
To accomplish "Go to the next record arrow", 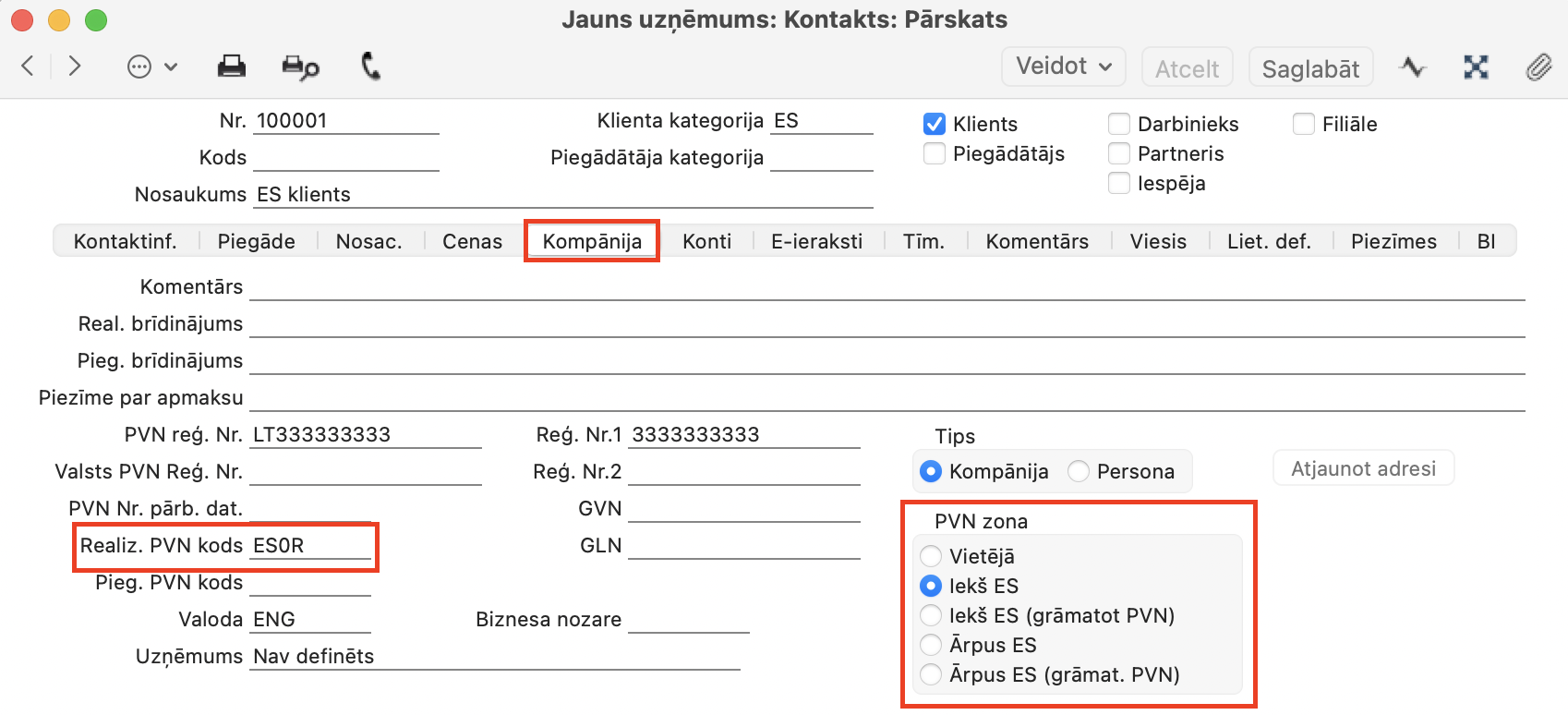I will pos(75,66).
